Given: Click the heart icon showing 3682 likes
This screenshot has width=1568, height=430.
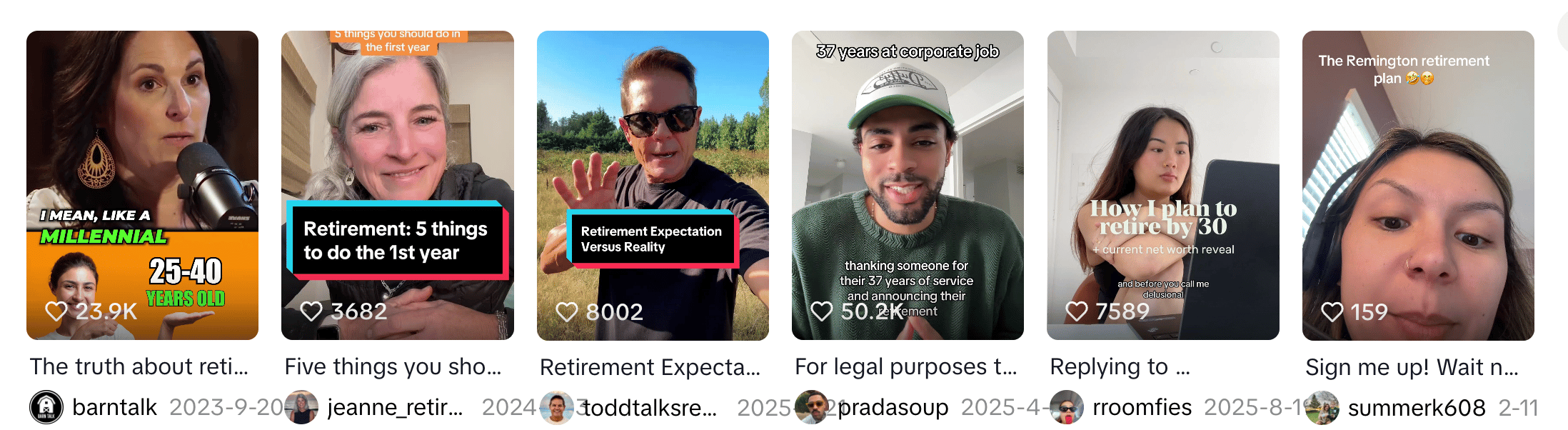Looking at the screenshot, I should tap(311, 311).
